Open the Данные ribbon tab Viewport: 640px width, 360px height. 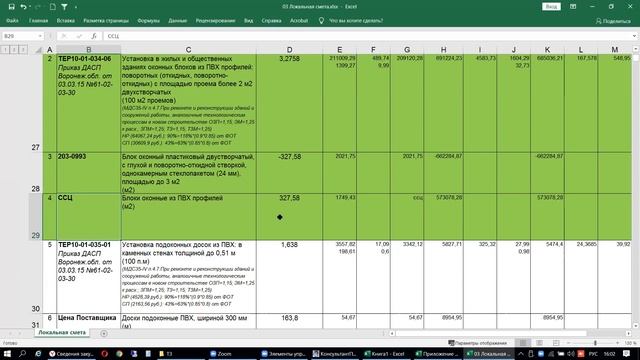pyautogui.click(x=178, y=20)
